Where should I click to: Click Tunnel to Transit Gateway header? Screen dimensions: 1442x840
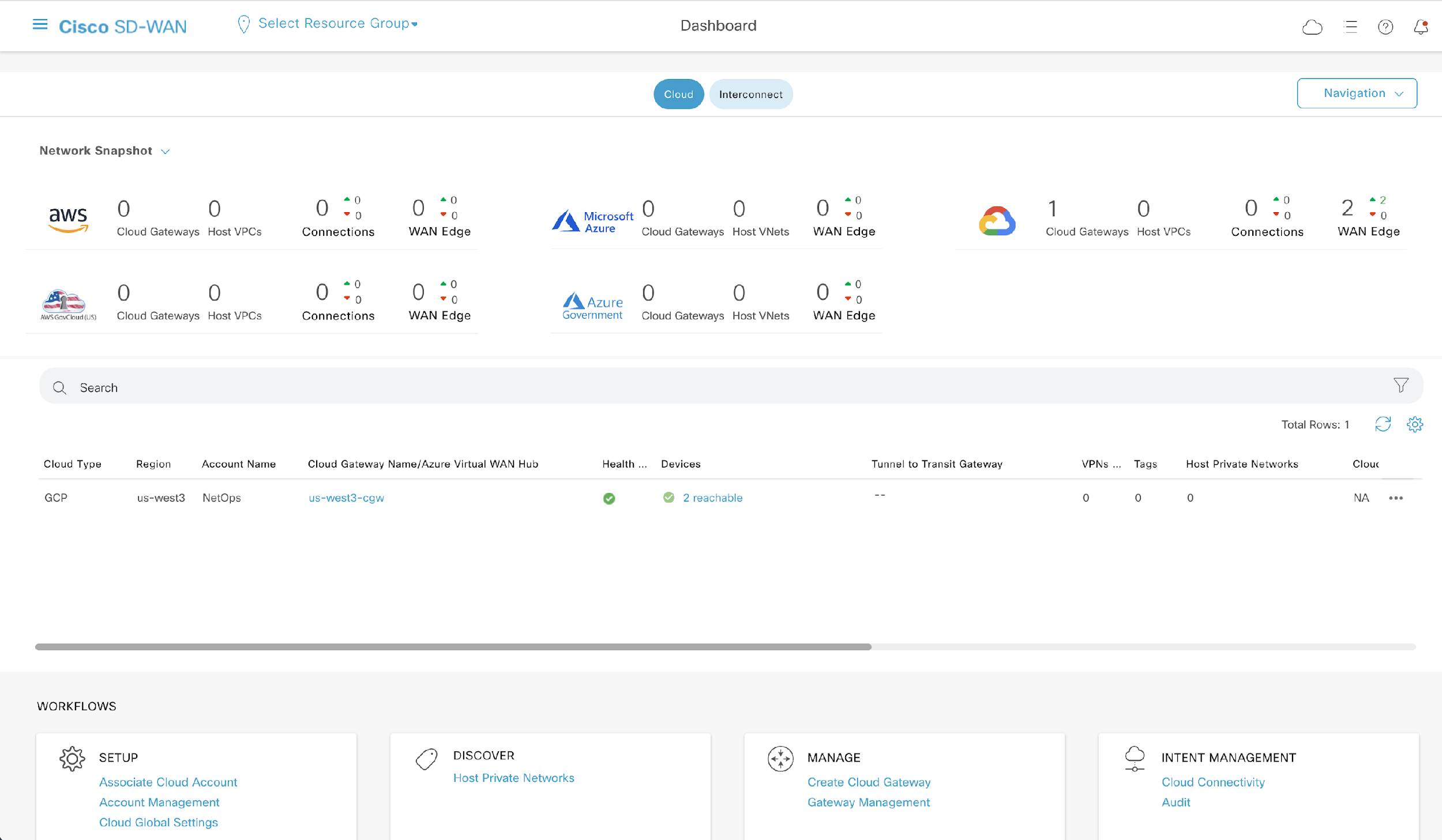937,464
